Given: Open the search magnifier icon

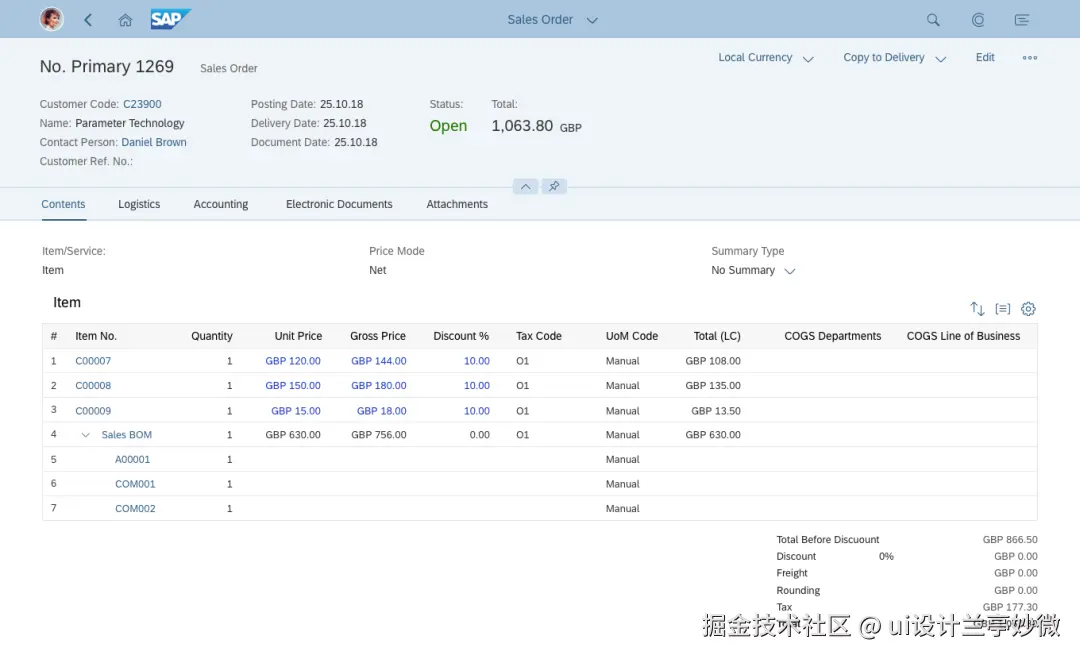Looking at the screenshot, I should point(933,20).
